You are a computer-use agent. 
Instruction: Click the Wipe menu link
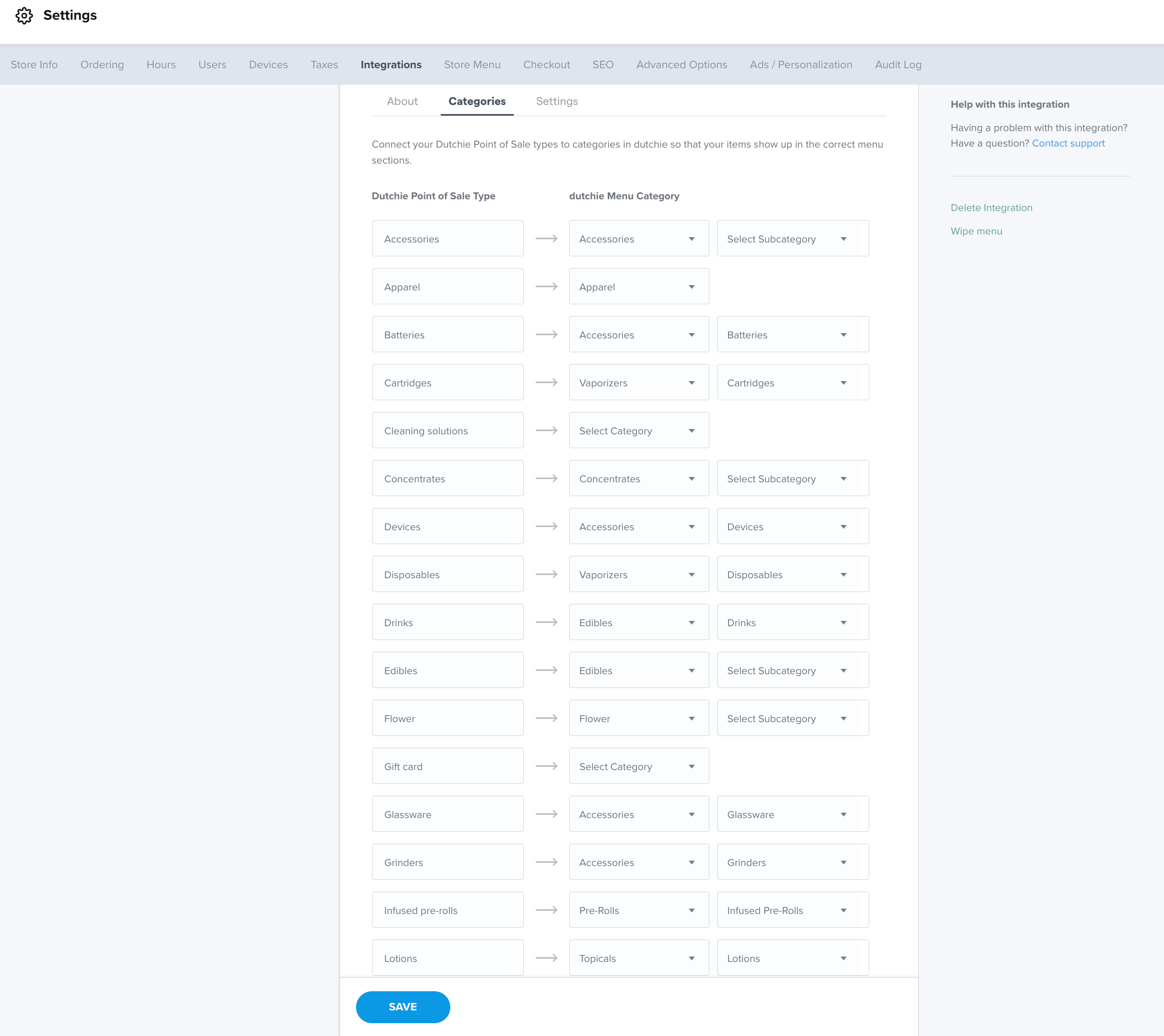pyautogui.click(x=976, y=231)
